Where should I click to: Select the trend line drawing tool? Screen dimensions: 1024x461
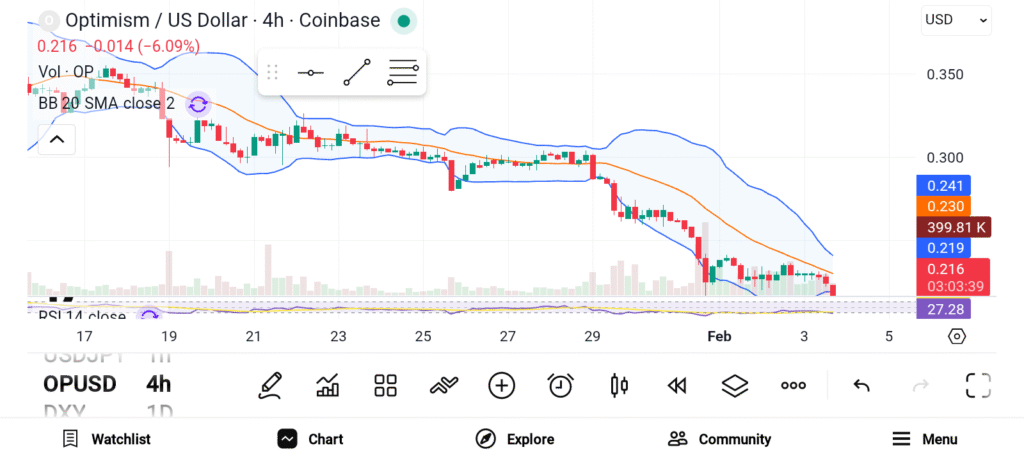pyautogui.click(x=356, y=72)
